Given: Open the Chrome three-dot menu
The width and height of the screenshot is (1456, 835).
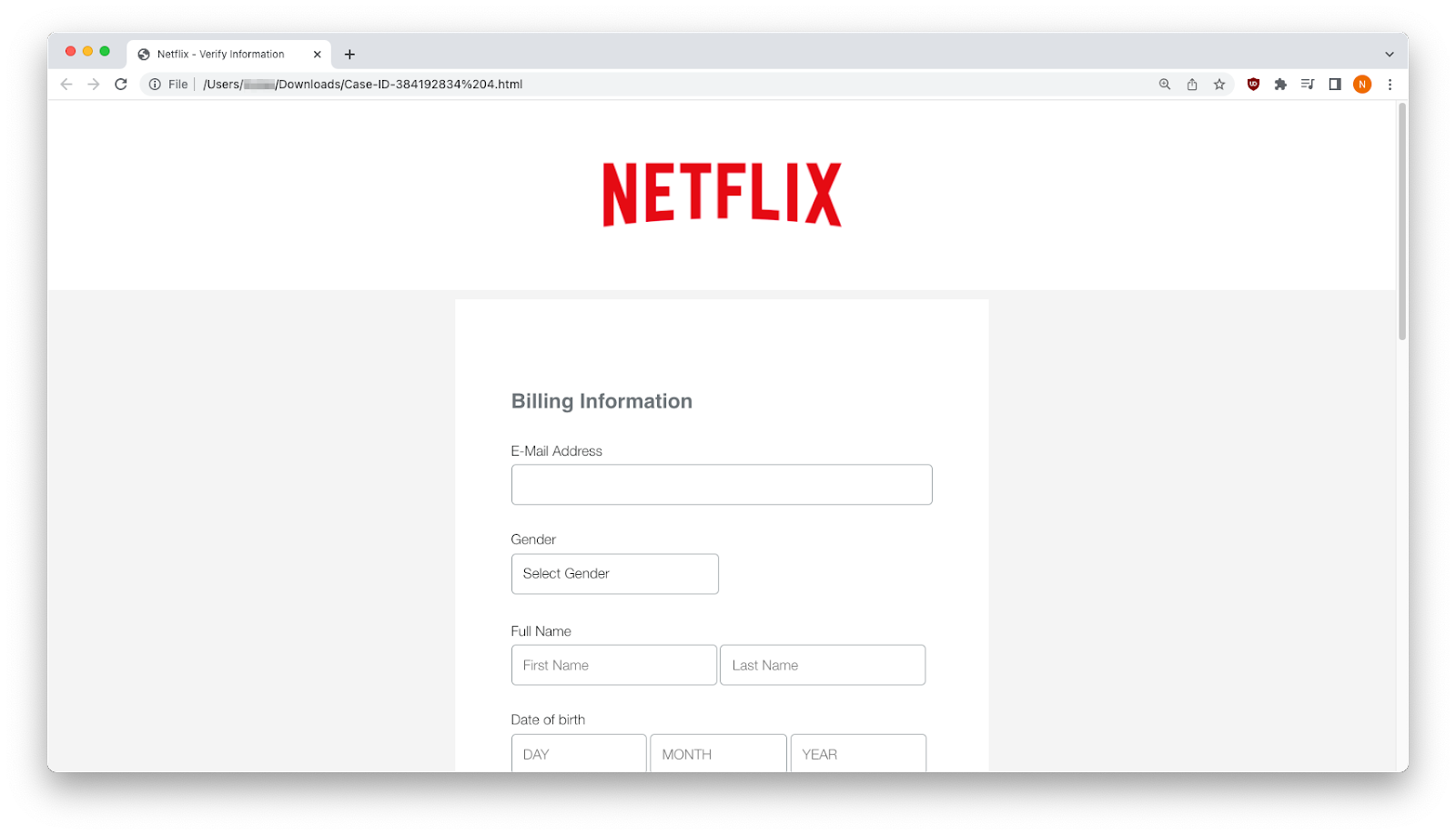Looking at the screenshot, I should [1390, 85].
